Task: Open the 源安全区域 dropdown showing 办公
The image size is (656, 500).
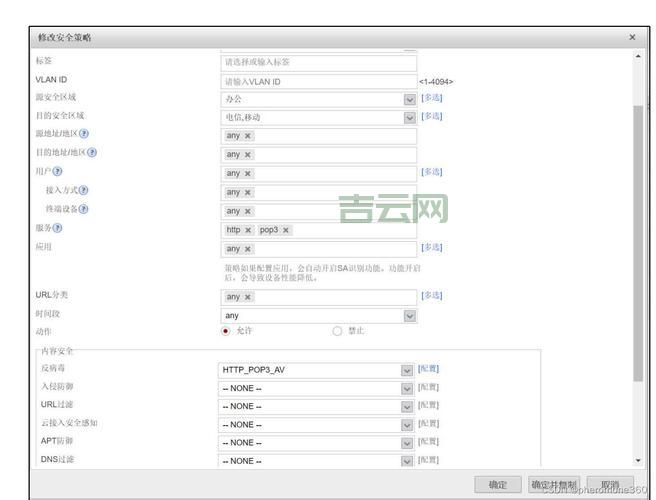Action: [409, 99]
